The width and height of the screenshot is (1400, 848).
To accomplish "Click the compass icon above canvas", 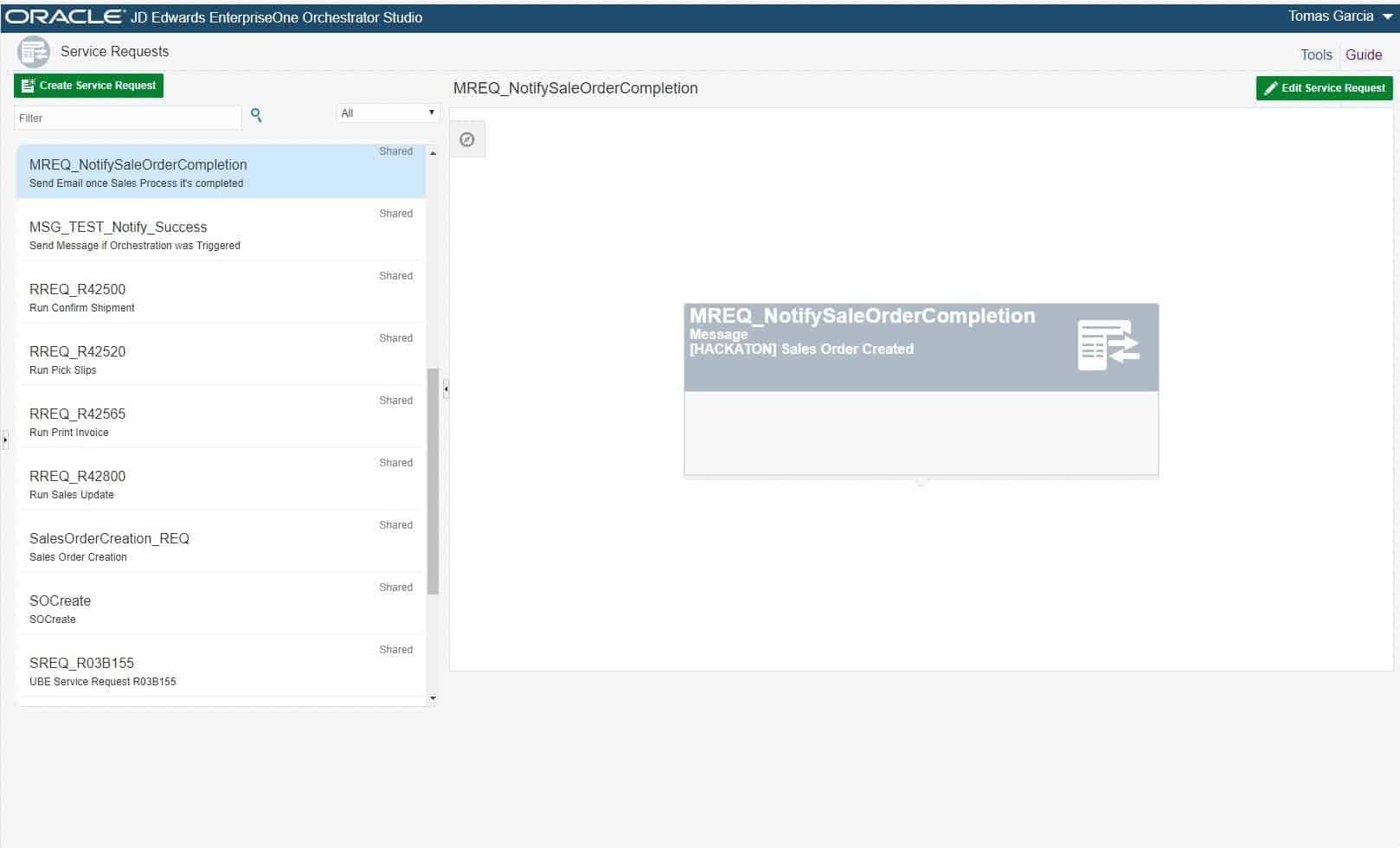I will (x=467, y=139).
